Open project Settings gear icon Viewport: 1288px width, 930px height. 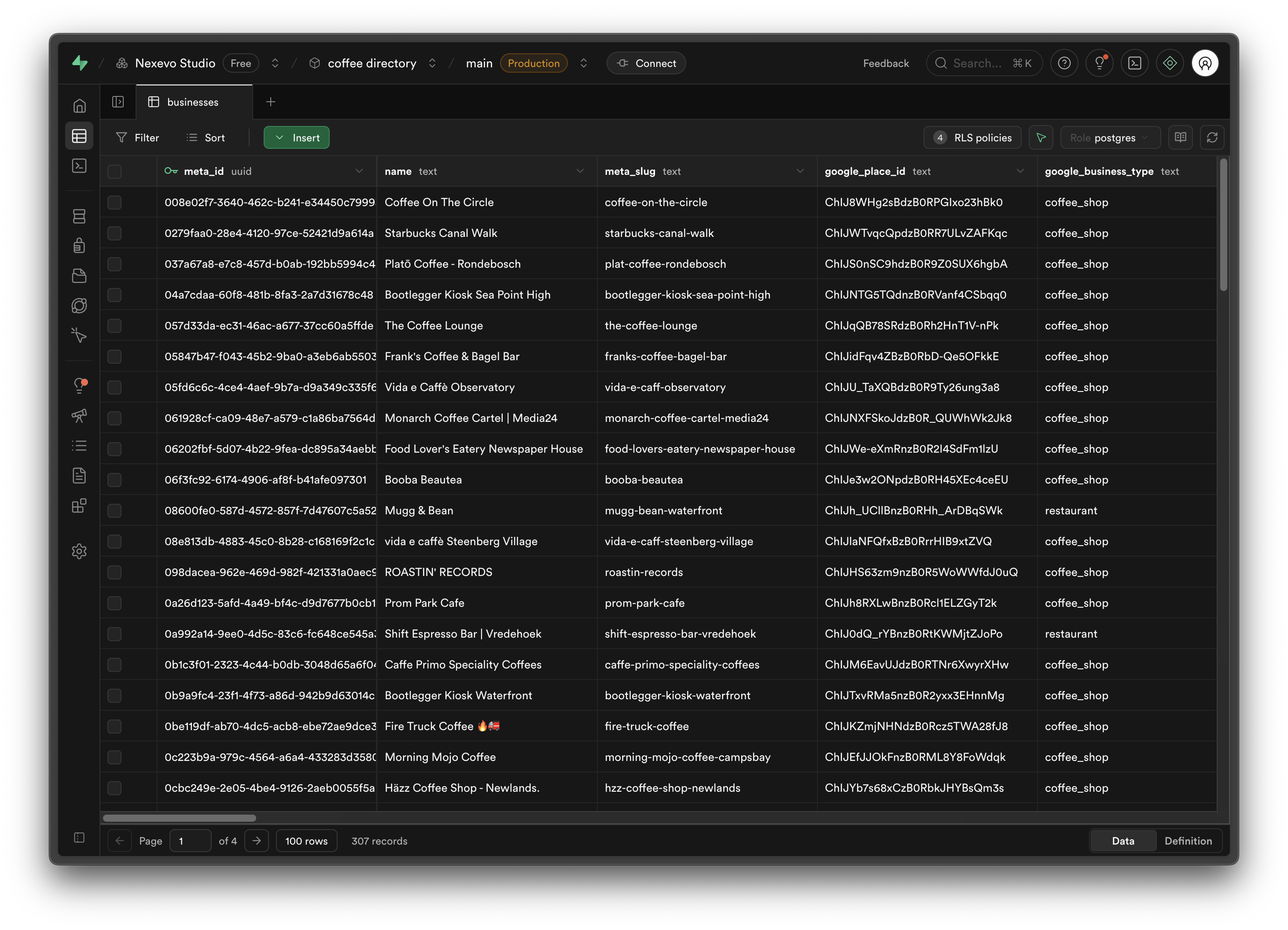tap(80, 551)
